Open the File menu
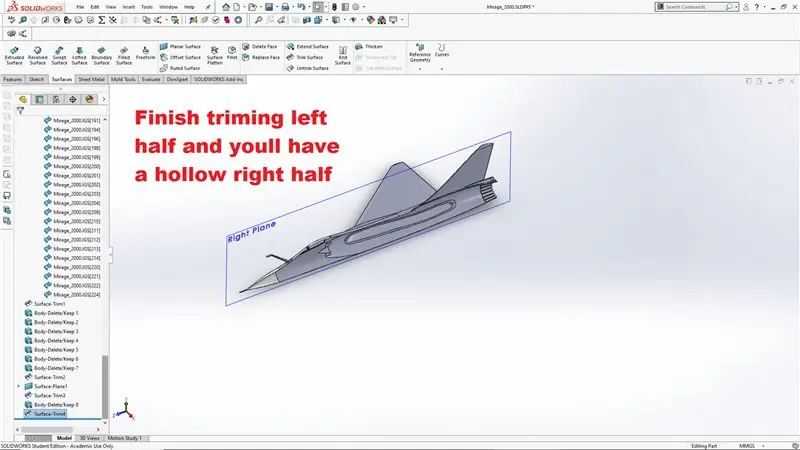 coord(80,7)
